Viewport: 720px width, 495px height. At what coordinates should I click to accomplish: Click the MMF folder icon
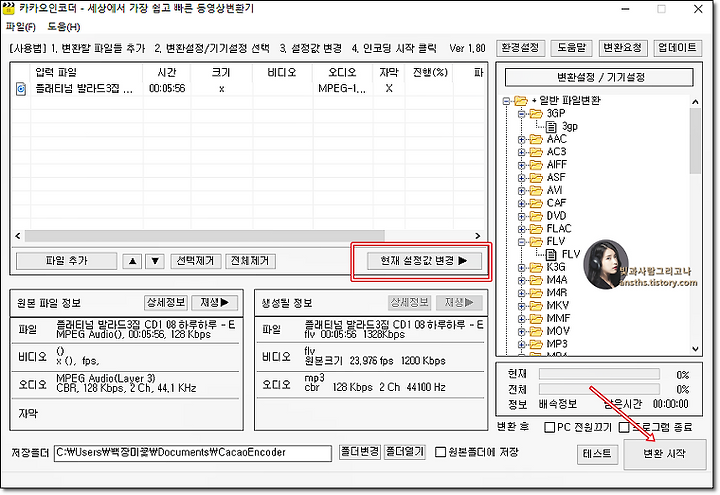536,318
